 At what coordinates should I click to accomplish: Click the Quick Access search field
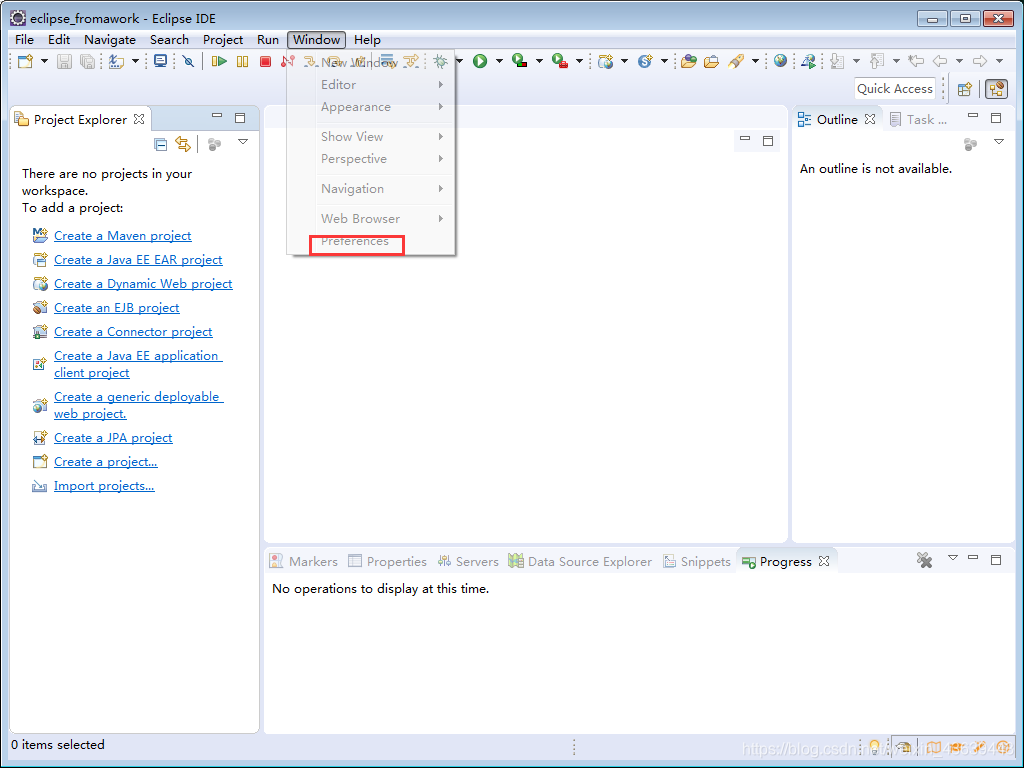895,89
